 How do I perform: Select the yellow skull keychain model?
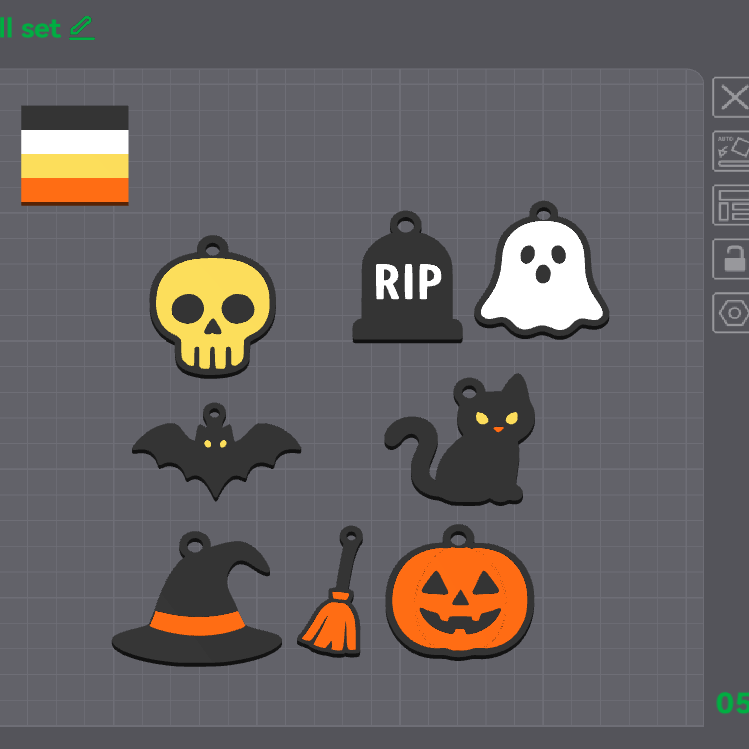[x=213, y=312]
